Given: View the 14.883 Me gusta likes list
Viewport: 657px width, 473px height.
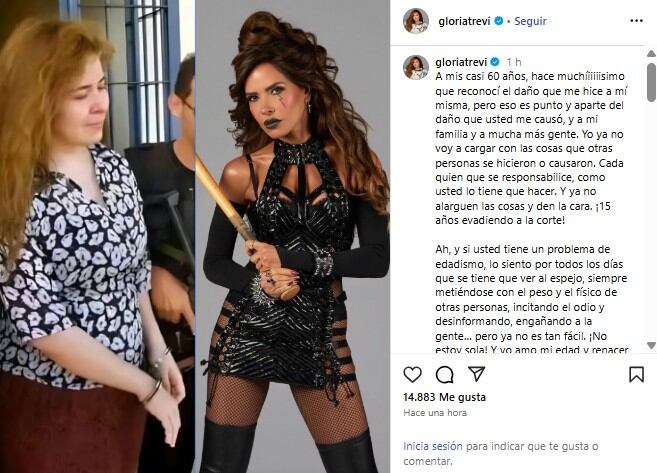Looking at the screenshot, I should click(445, 397).
